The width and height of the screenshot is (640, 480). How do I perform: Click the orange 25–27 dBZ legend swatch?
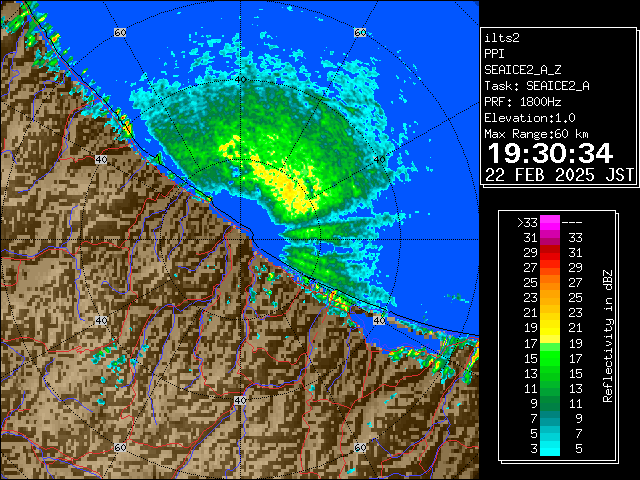pos(550,283)
